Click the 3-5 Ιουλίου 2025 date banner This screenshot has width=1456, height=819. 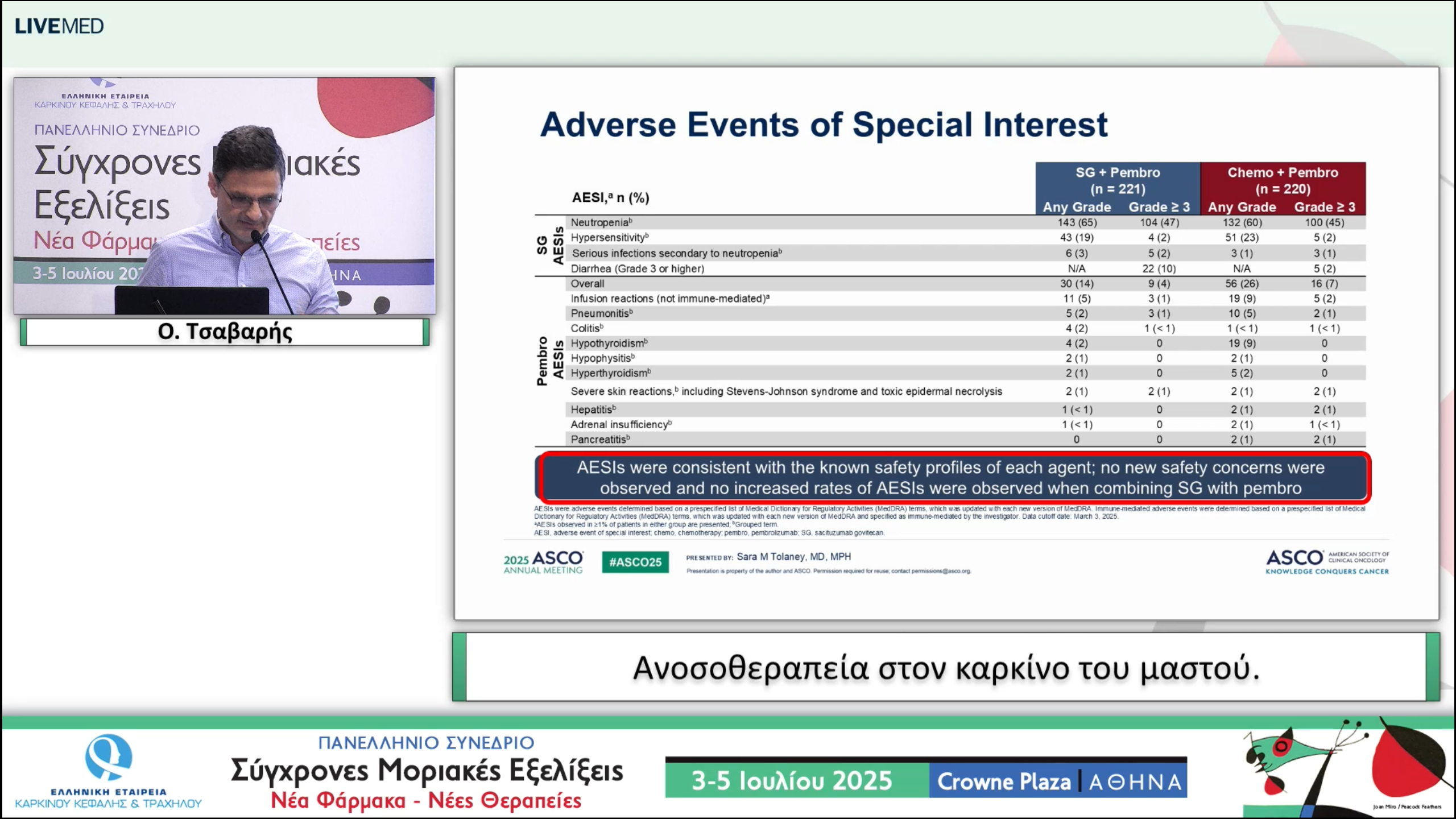coord(792,781)
